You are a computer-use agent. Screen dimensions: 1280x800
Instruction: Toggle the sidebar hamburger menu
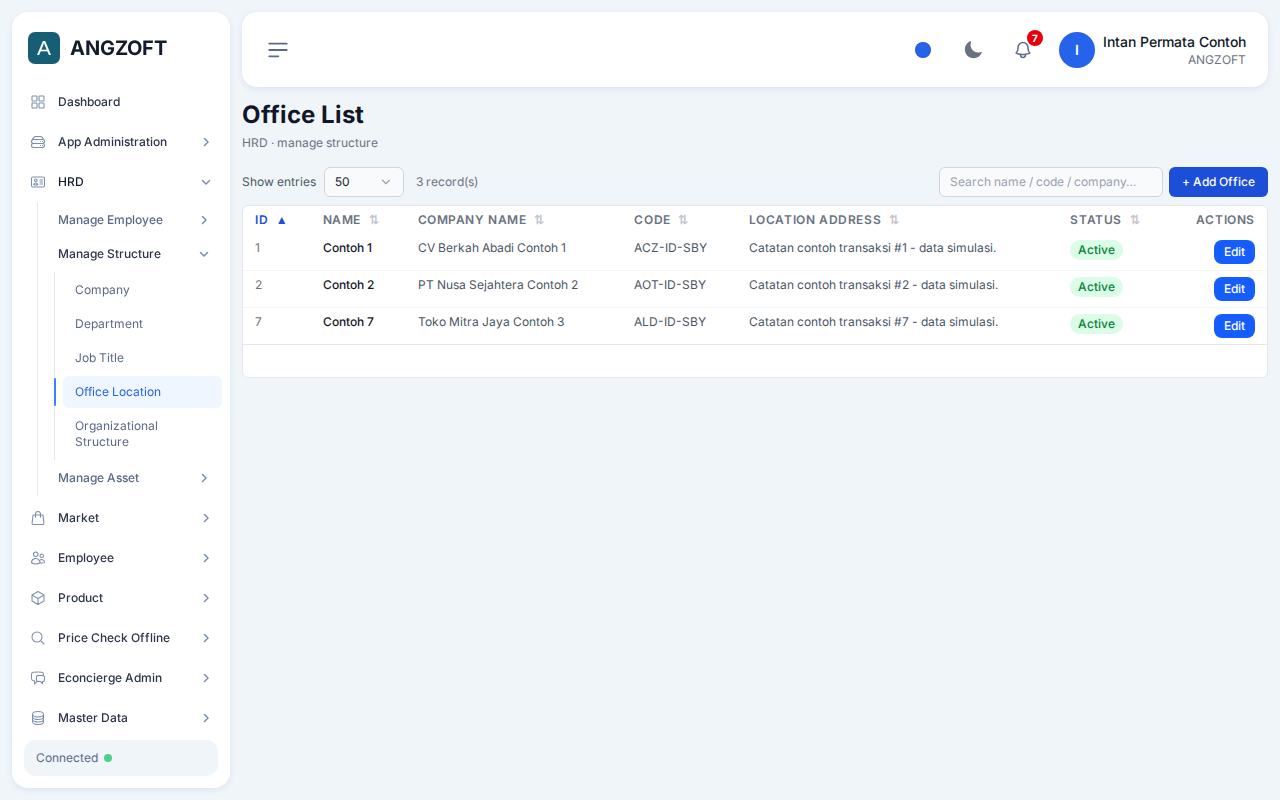(x=278, y=50)
